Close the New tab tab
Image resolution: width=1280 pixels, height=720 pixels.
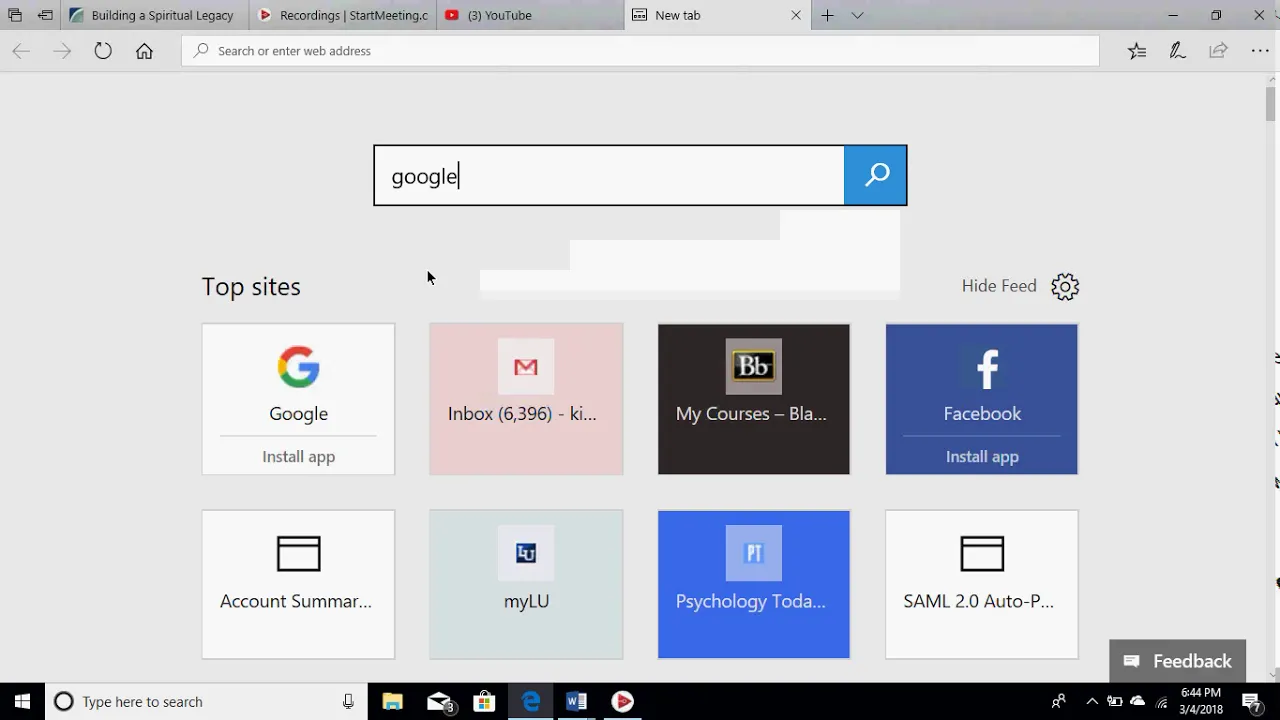coord(796,15)
